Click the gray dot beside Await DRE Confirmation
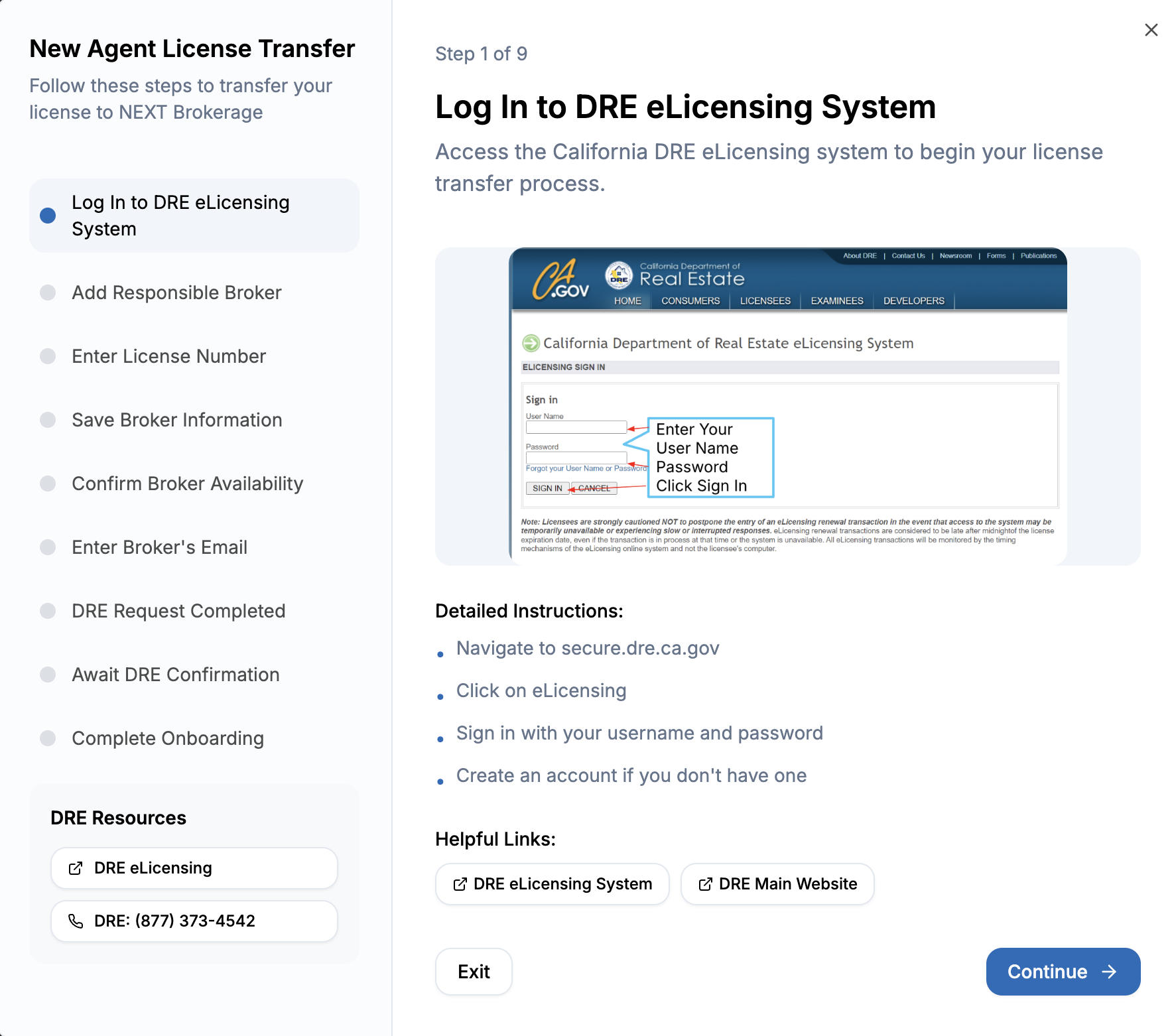Screen dimensions: 1174x1036 (48, 675)
